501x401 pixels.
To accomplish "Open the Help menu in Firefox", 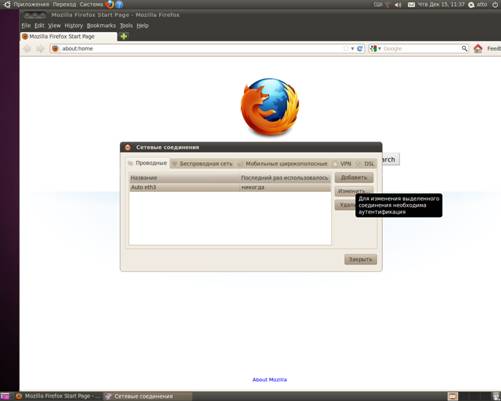I will coord(142,26).
